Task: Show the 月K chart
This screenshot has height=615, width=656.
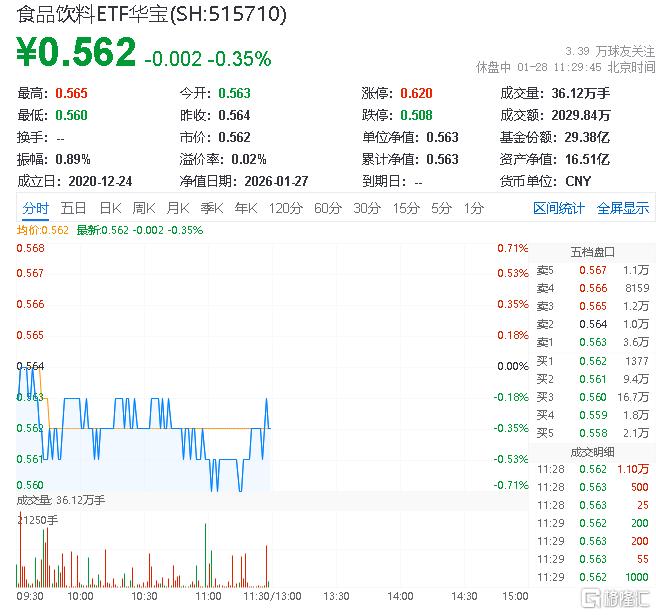Action: [x=178, y=208]
